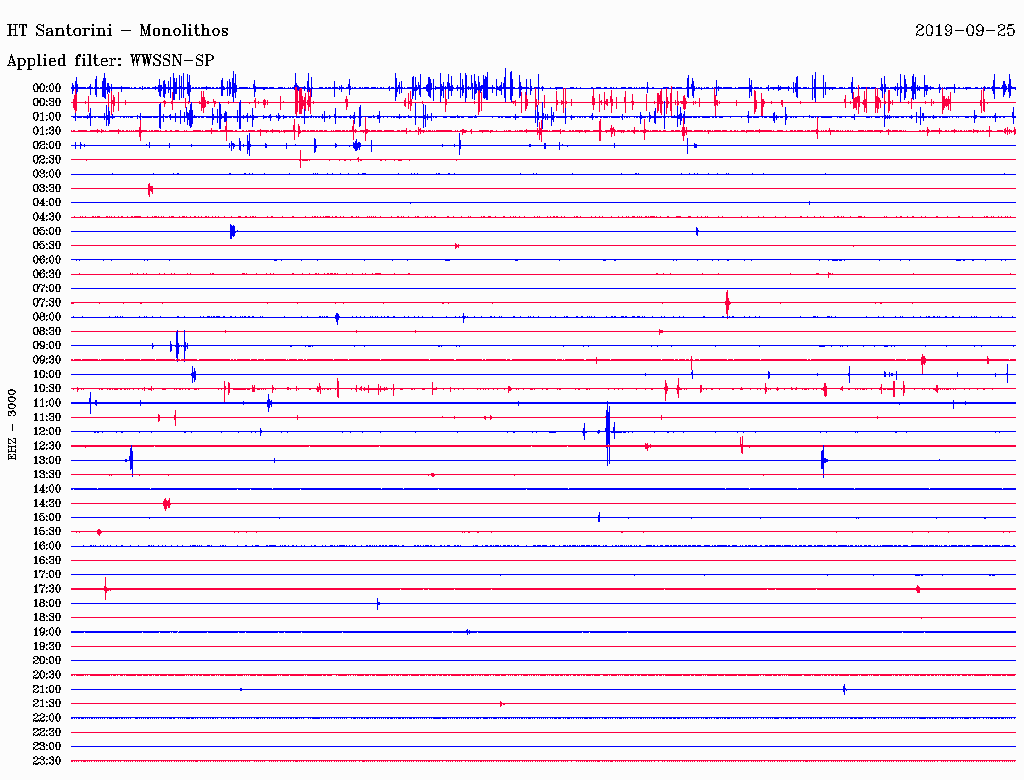
Task: Select the 22:30 time label
Action: (47, 732)
